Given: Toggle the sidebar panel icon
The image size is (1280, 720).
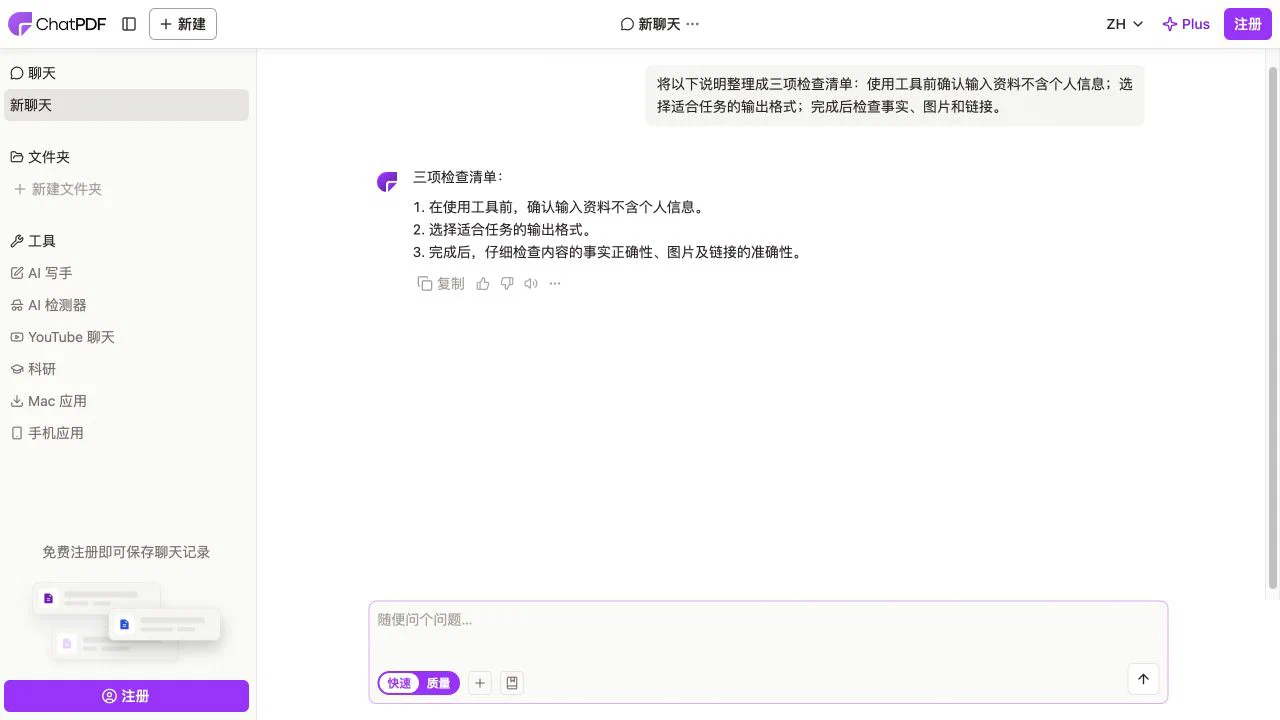Looking at the screenshot, I should tap(129, 24).
